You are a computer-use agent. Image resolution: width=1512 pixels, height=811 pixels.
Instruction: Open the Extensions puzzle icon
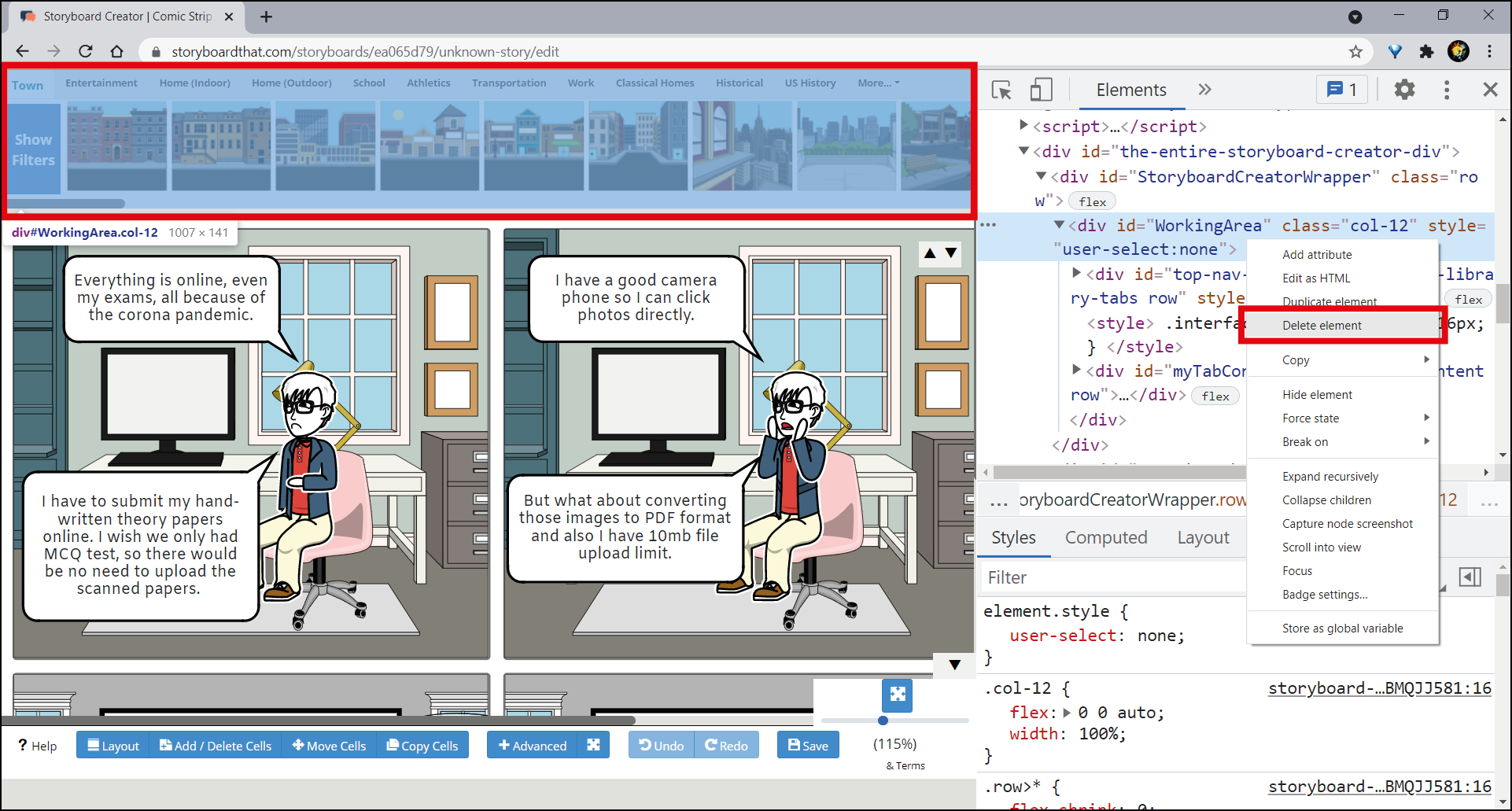pyautogui.click(x=1426, y=51)
